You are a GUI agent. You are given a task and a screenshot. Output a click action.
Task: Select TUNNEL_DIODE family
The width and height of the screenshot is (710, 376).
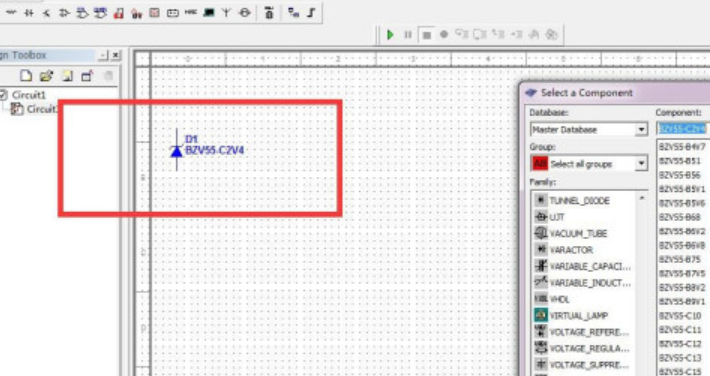[x=579, y=201]
